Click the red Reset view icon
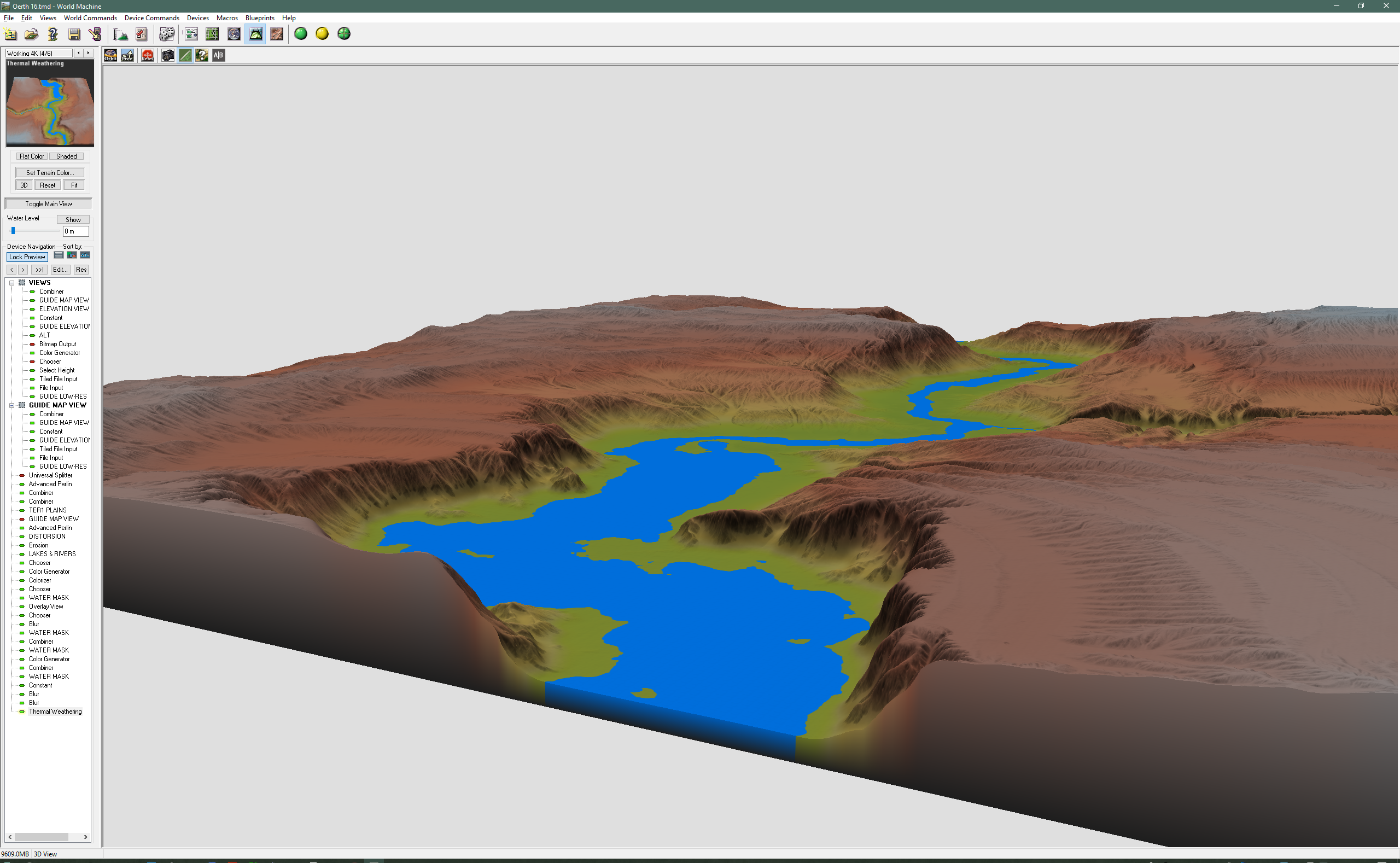Screen dimensions: 1400x863 [147, 55]
